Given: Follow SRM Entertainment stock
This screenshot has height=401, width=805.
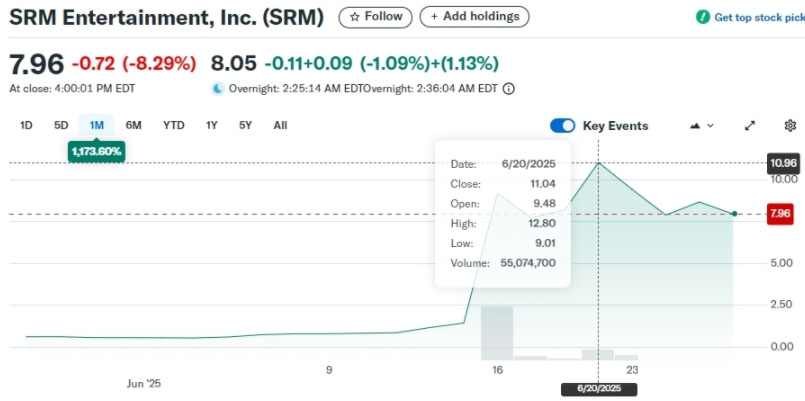Looking at the screenshot, I should tap(375, 17).
